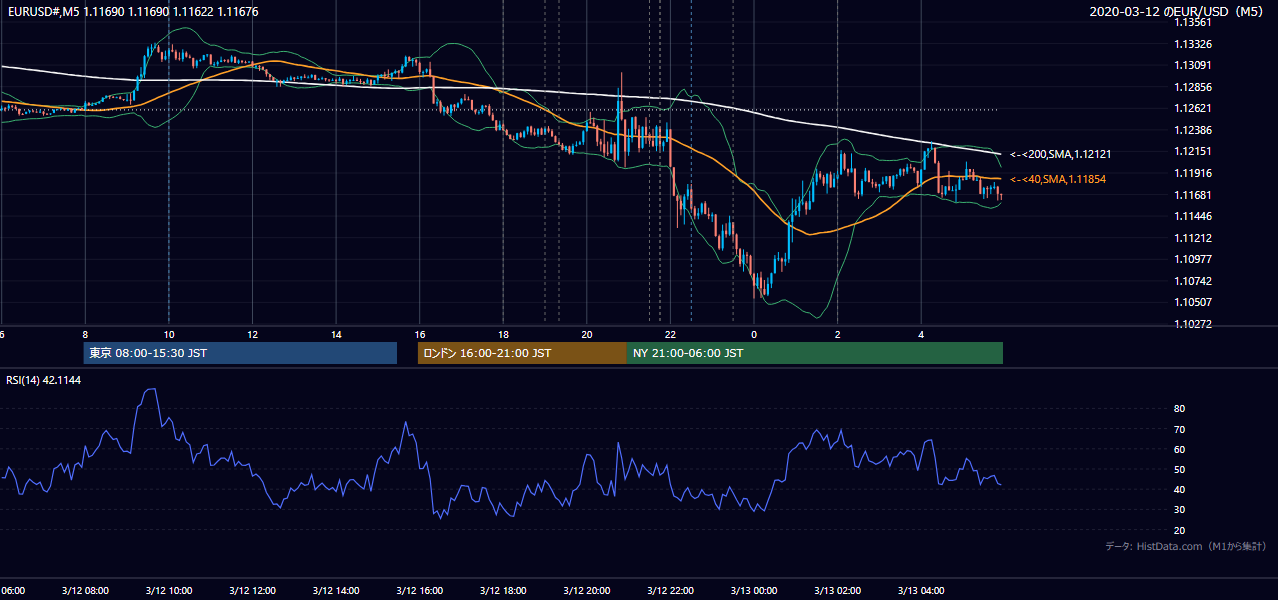Click RSI axis level 40
Viewport: 1278px width, 600px height.
point(1180,490)
